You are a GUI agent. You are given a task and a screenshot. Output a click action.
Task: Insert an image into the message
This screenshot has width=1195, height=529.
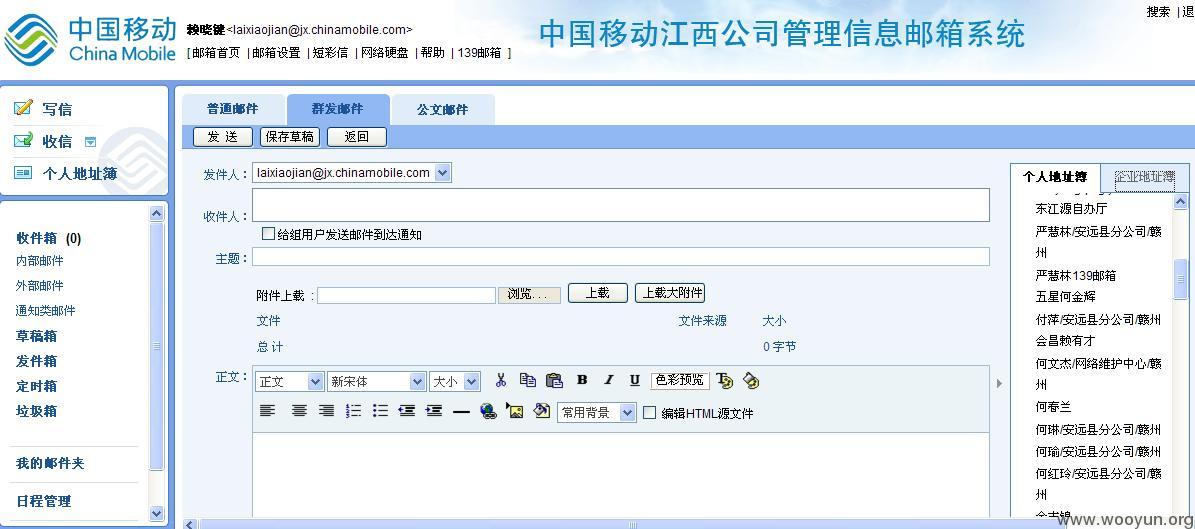pyautogui.click(x=515, y=411)
